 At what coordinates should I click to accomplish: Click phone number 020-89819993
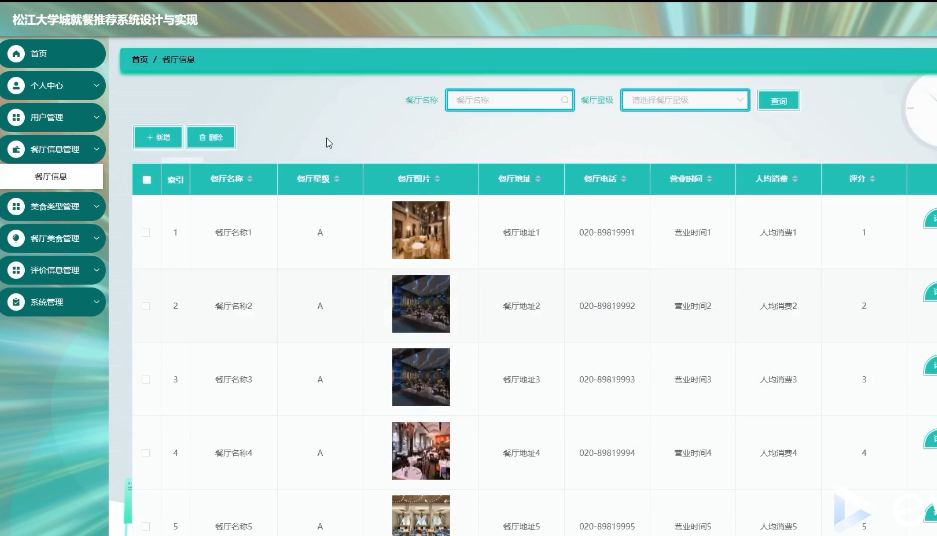pos(607,379)
